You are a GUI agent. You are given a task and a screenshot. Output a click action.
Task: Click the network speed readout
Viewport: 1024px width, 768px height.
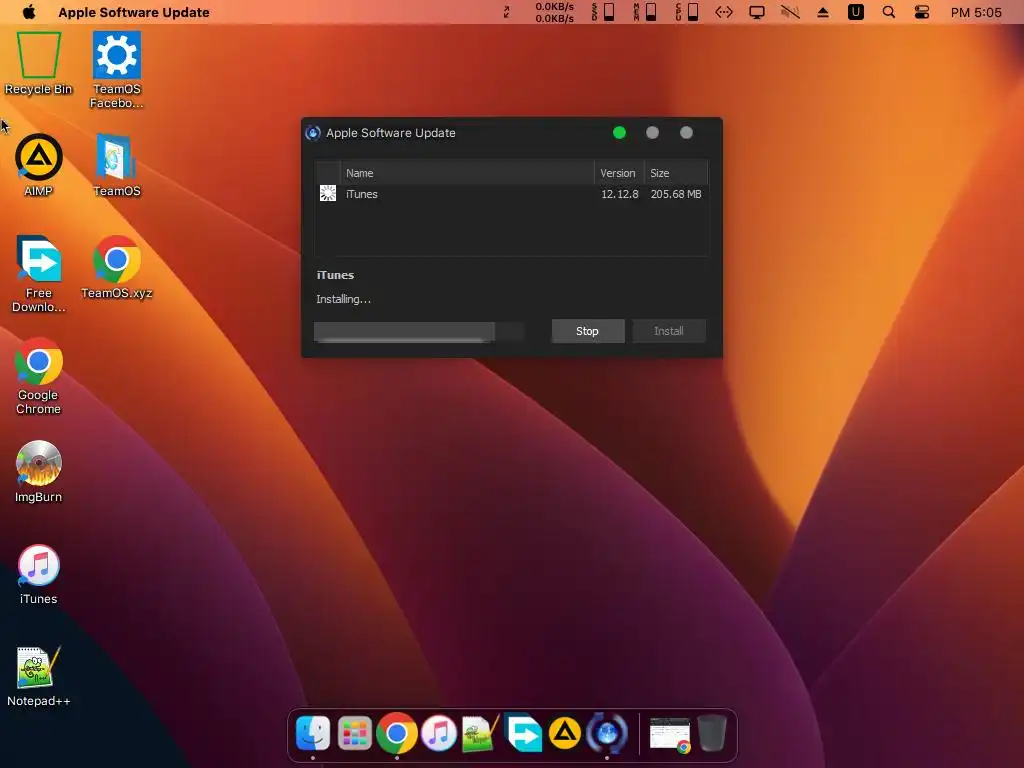[x=554, y=12]
